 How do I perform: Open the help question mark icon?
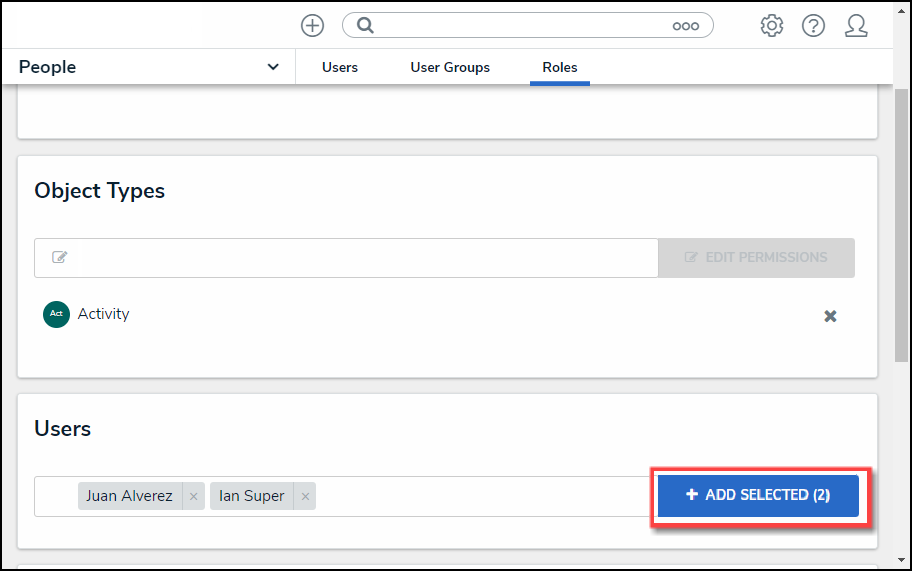point(813,26)
